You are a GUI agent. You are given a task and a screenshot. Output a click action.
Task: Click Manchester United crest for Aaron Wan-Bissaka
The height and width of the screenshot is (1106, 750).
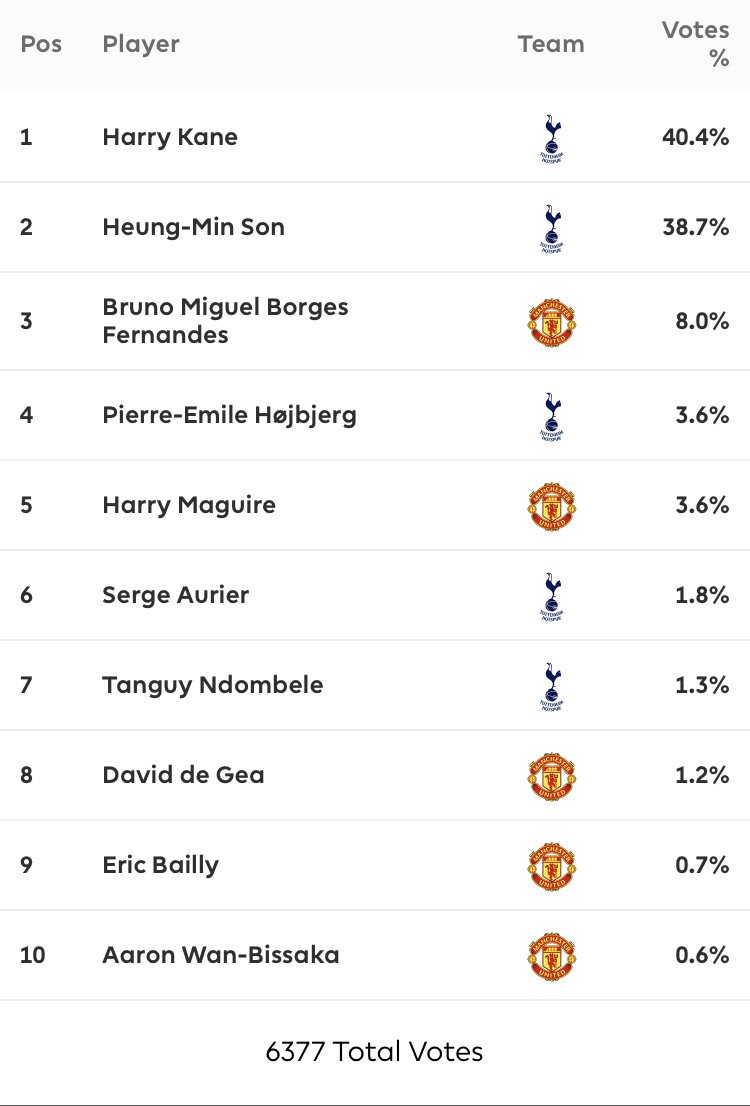(x=551, y=956)
